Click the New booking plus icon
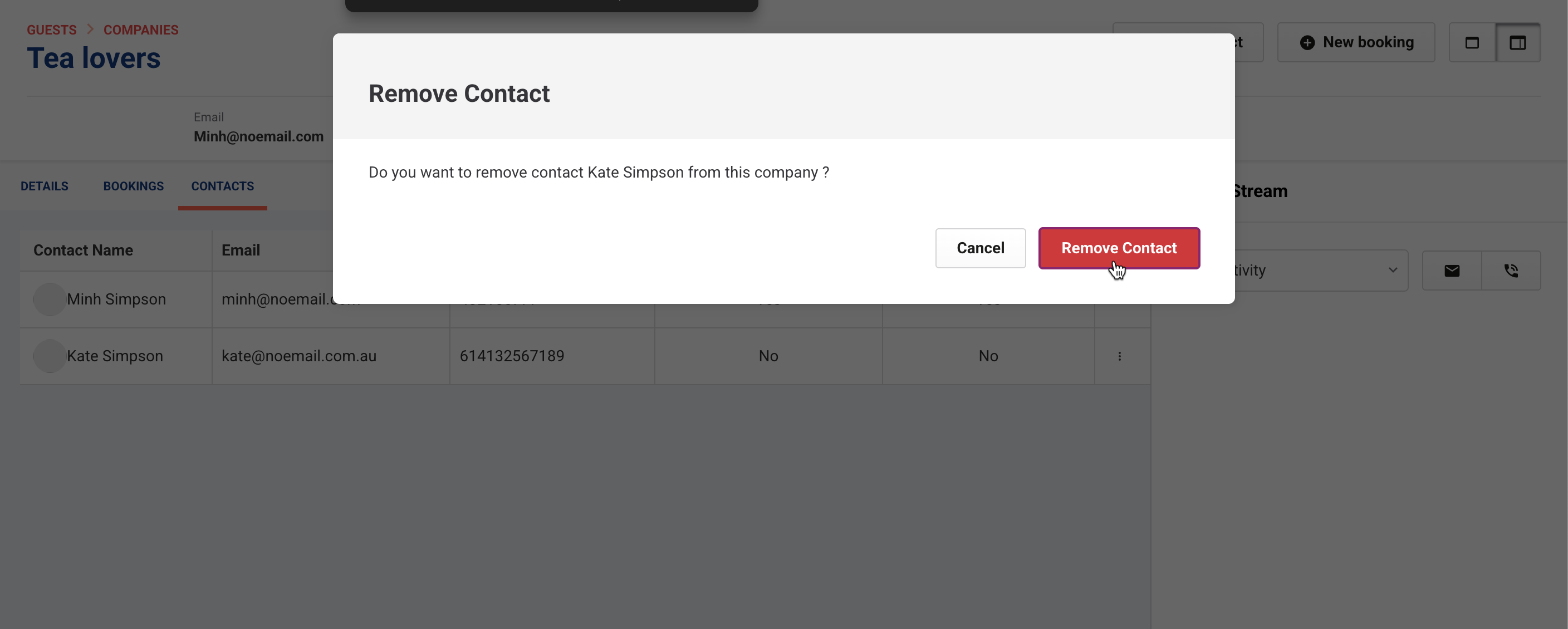This screenshot has height=629, width=1568. (1307, 42)
